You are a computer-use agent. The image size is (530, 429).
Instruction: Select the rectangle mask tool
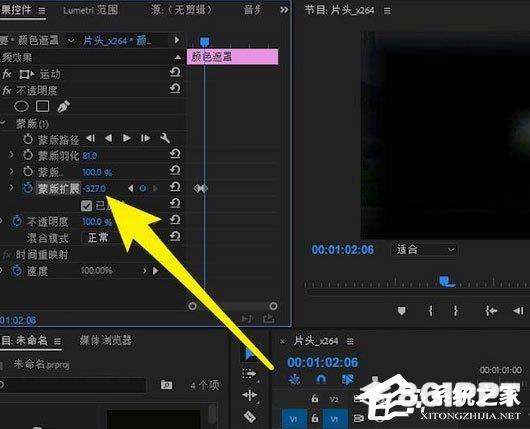point(42,106)
